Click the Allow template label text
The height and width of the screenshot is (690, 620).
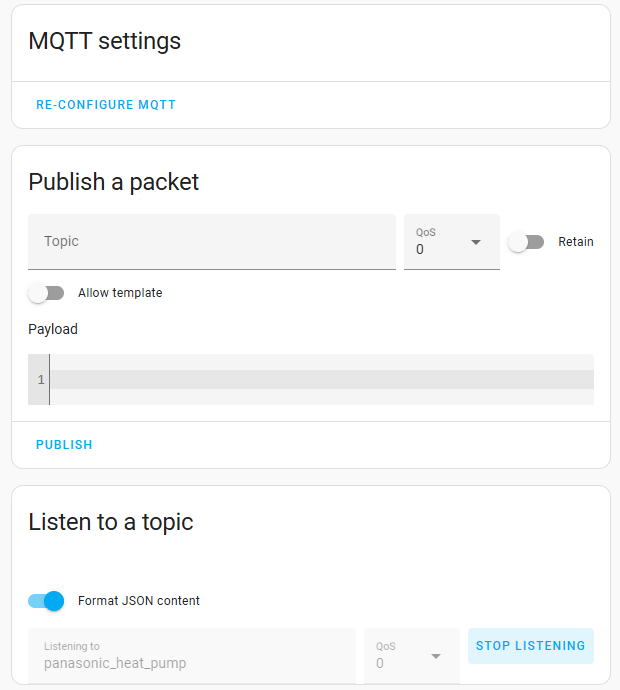coord(120,293)
